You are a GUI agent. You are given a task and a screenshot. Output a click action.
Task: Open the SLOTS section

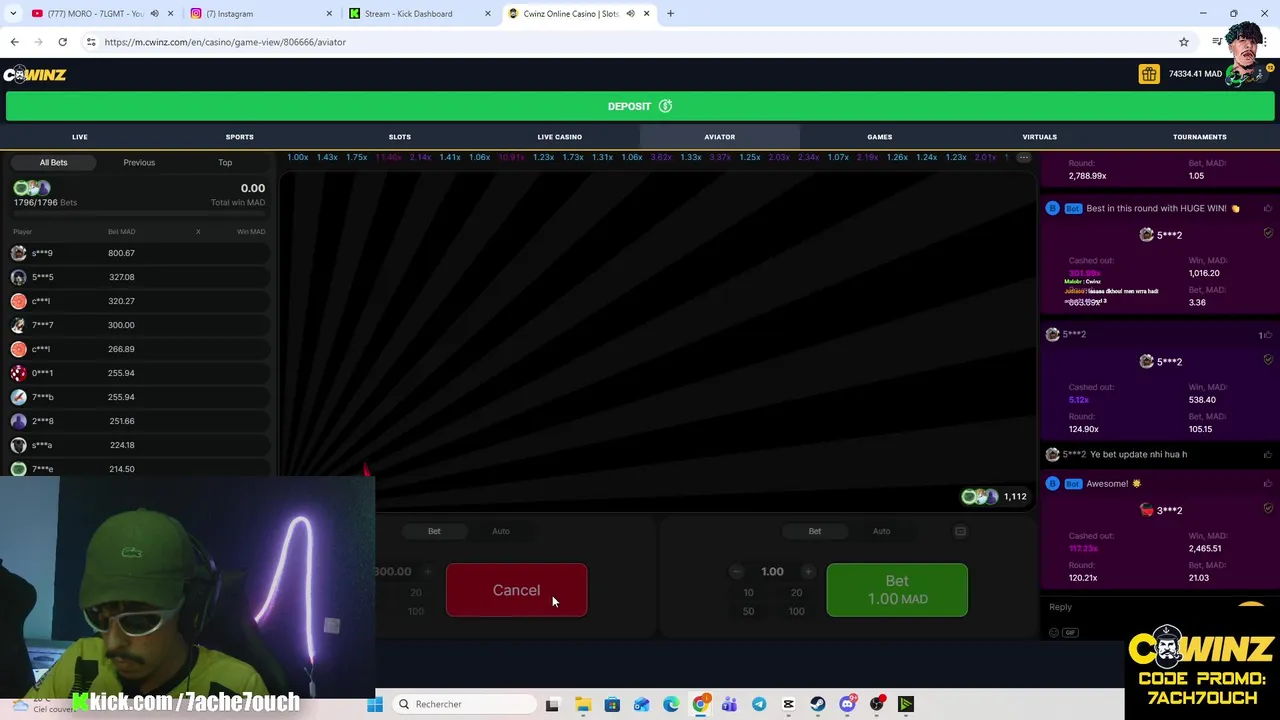coord(400,137)
